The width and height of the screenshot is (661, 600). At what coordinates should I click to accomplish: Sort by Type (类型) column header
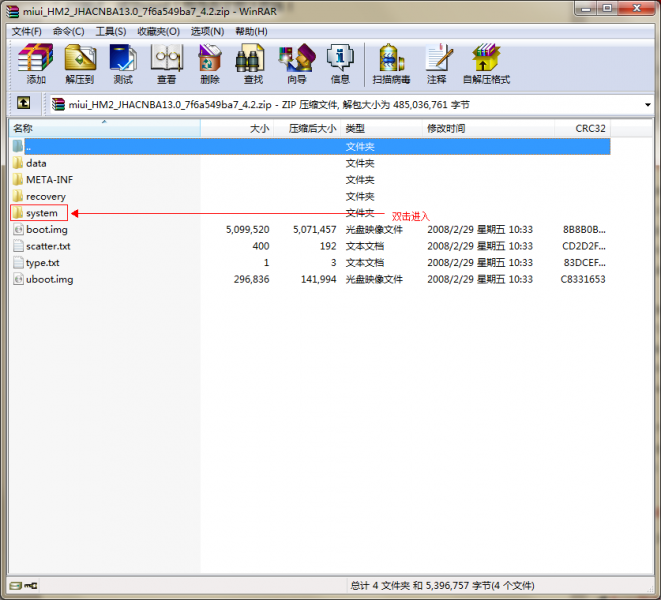pos(382,128)
